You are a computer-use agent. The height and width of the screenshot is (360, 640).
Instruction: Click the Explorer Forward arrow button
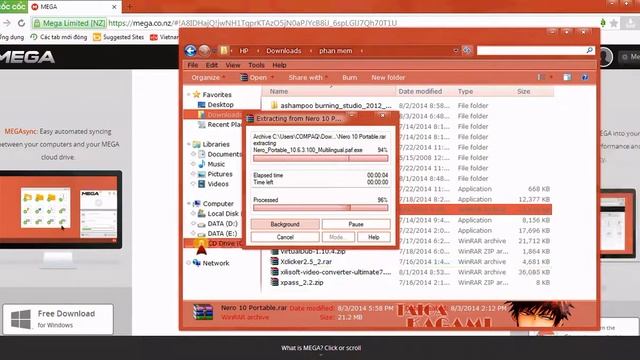point(204,51)
